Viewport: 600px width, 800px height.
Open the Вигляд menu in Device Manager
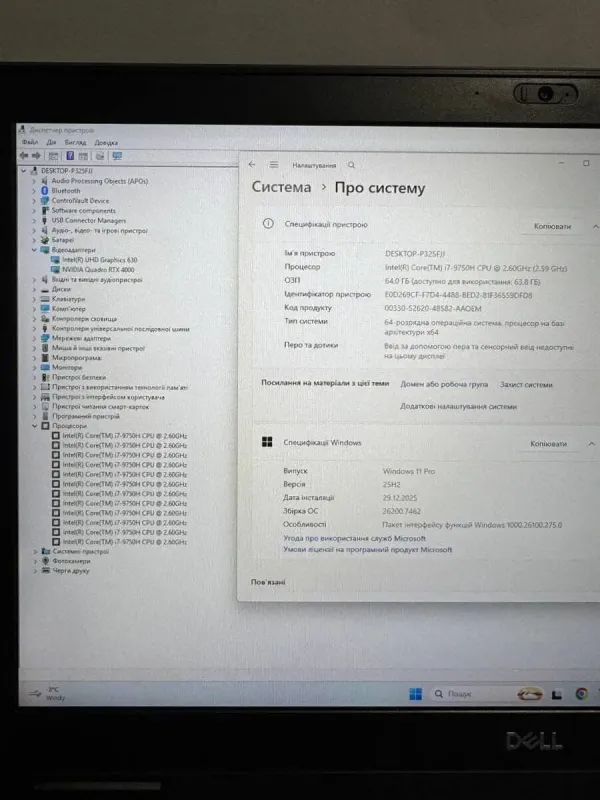[x=76, y=143]
